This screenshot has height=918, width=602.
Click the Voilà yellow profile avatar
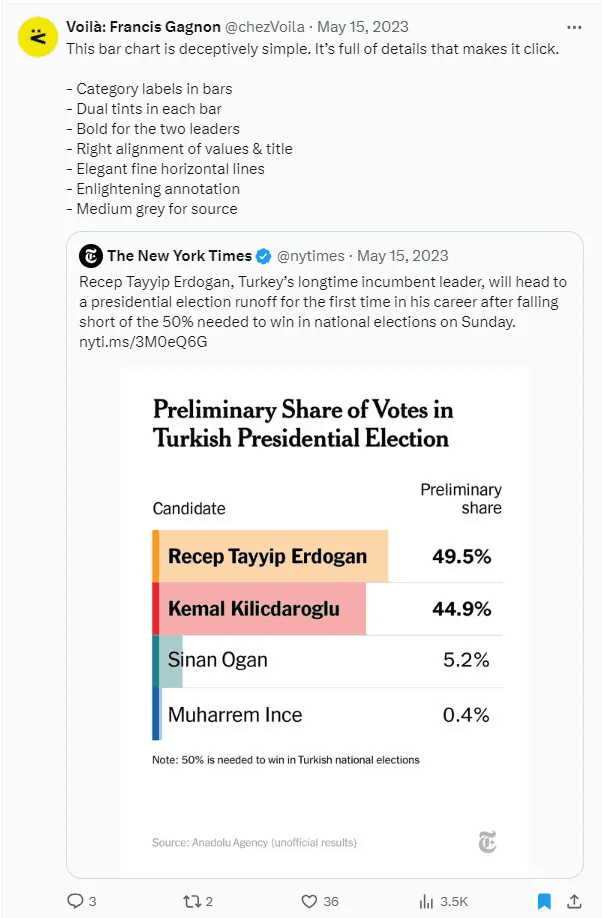click(37, 37)
